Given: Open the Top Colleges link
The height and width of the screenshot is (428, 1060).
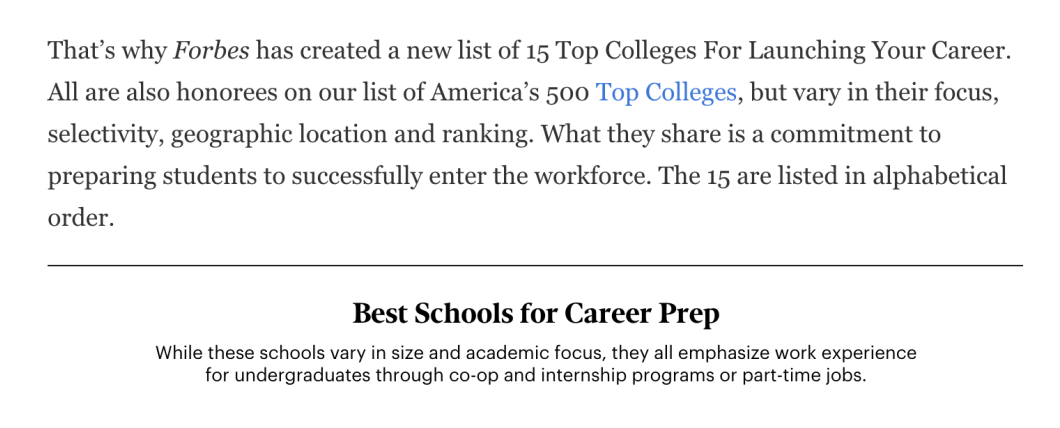Looking at the screenshot, I should pos(666,93).
